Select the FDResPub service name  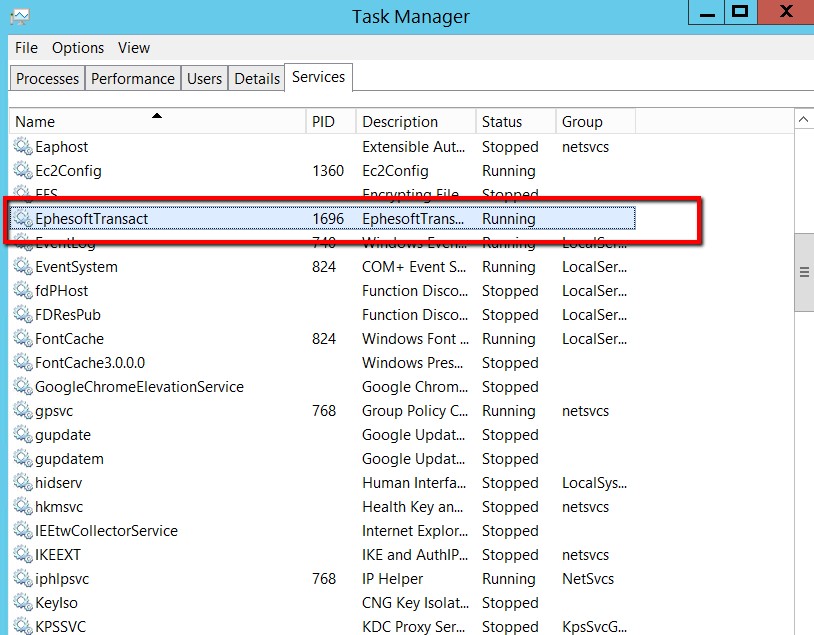pos(68,315)
